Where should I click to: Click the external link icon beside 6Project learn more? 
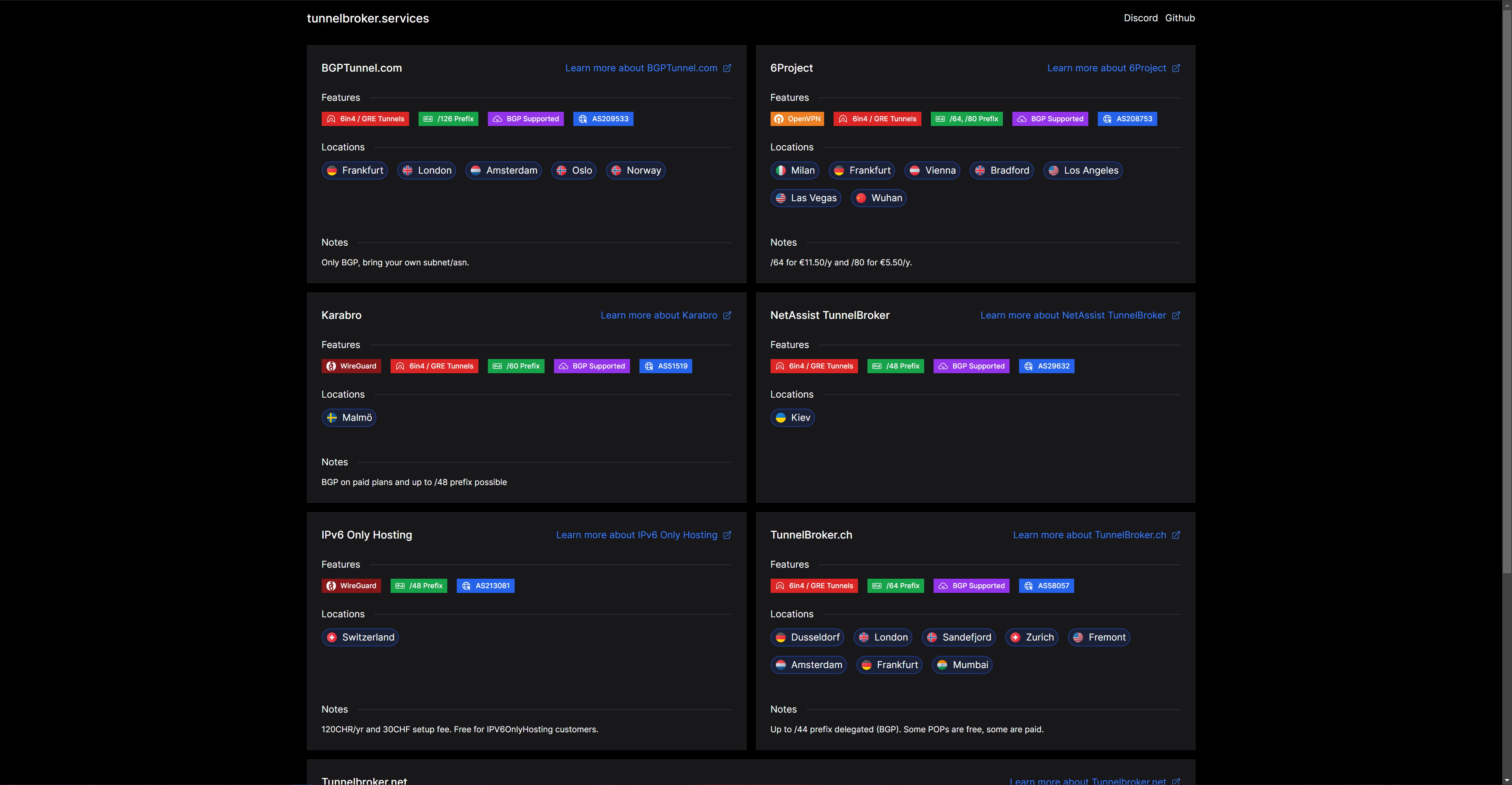1176,69
